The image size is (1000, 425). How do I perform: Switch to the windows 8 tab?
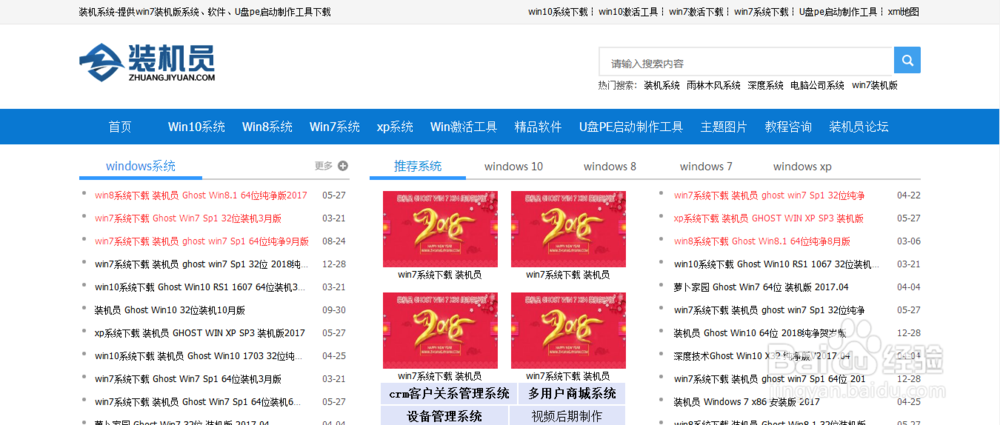coord(610,167)
